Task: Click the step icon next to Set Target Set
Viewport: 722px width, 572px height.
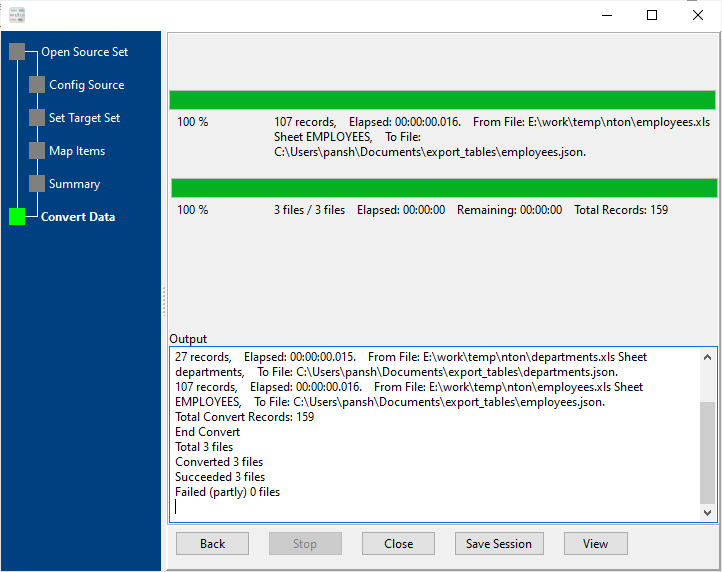Action: tap(37, 118)
